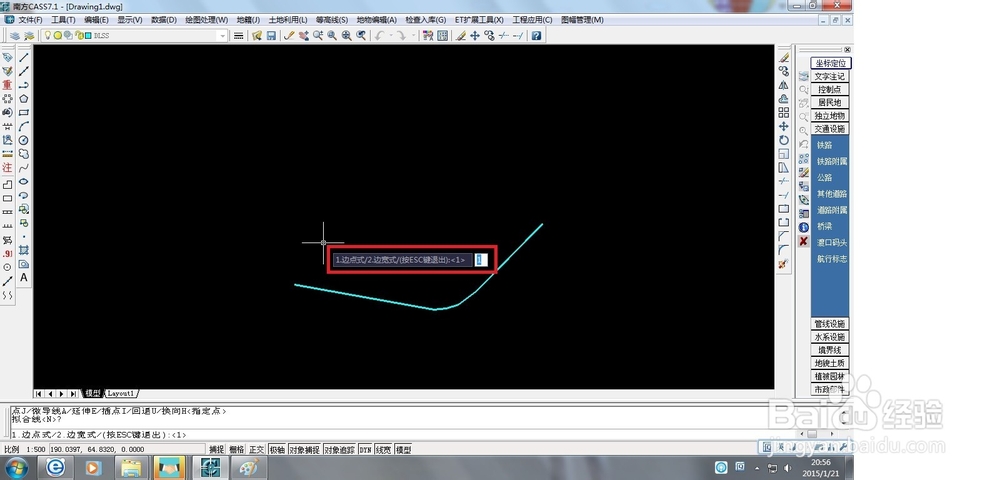1000x480 pixels.
Task: Click the red X delete icon in side panel
Action: coord(804,241)
